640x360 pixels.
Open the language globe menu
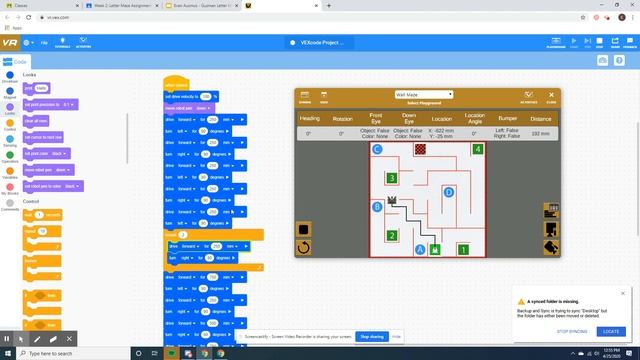click(28, 42)
